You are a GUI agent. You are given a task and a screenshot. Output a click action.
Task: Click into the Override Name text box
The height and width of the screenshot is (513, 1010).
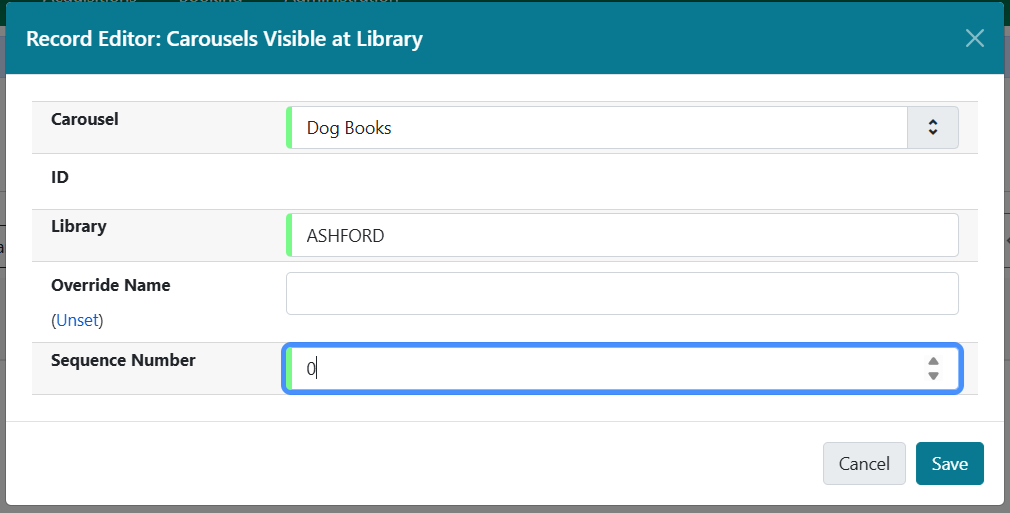tap(622, 294)
